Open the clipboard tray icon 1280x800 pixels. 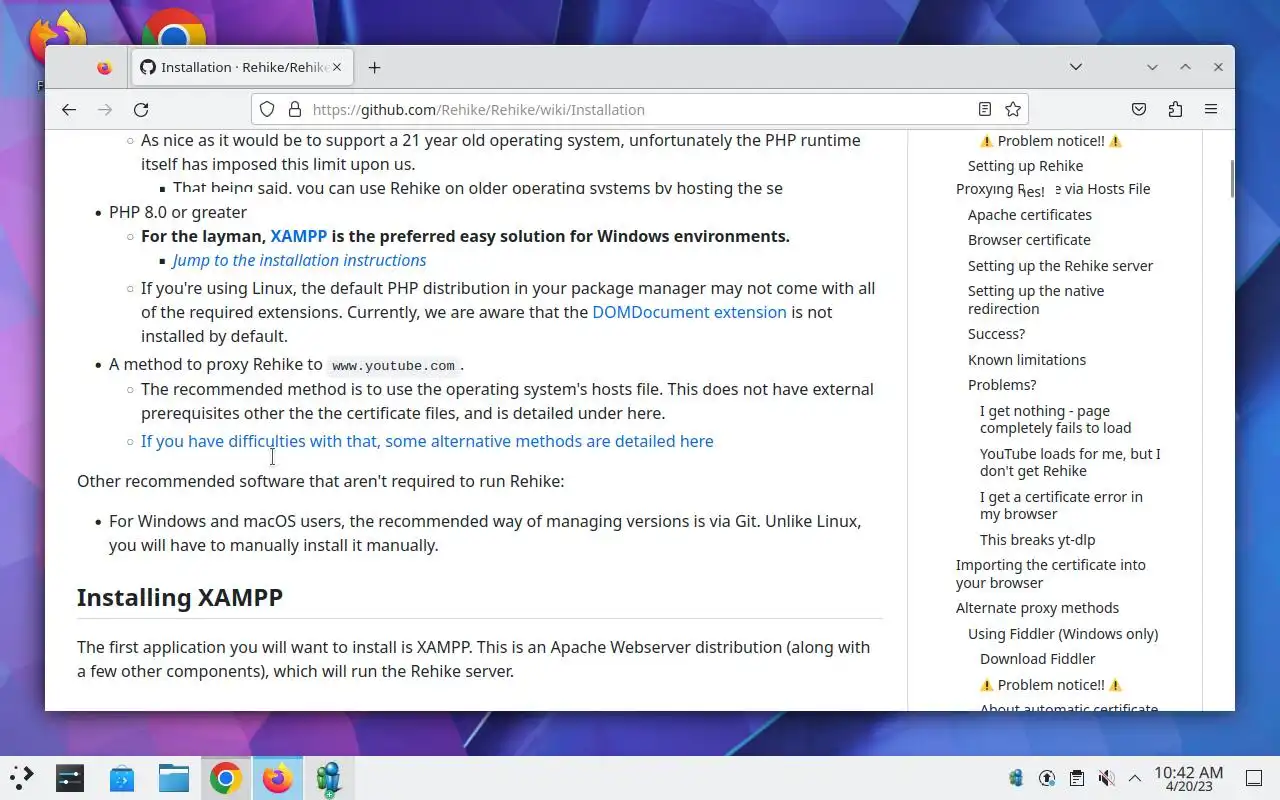tap(1076, 778)
